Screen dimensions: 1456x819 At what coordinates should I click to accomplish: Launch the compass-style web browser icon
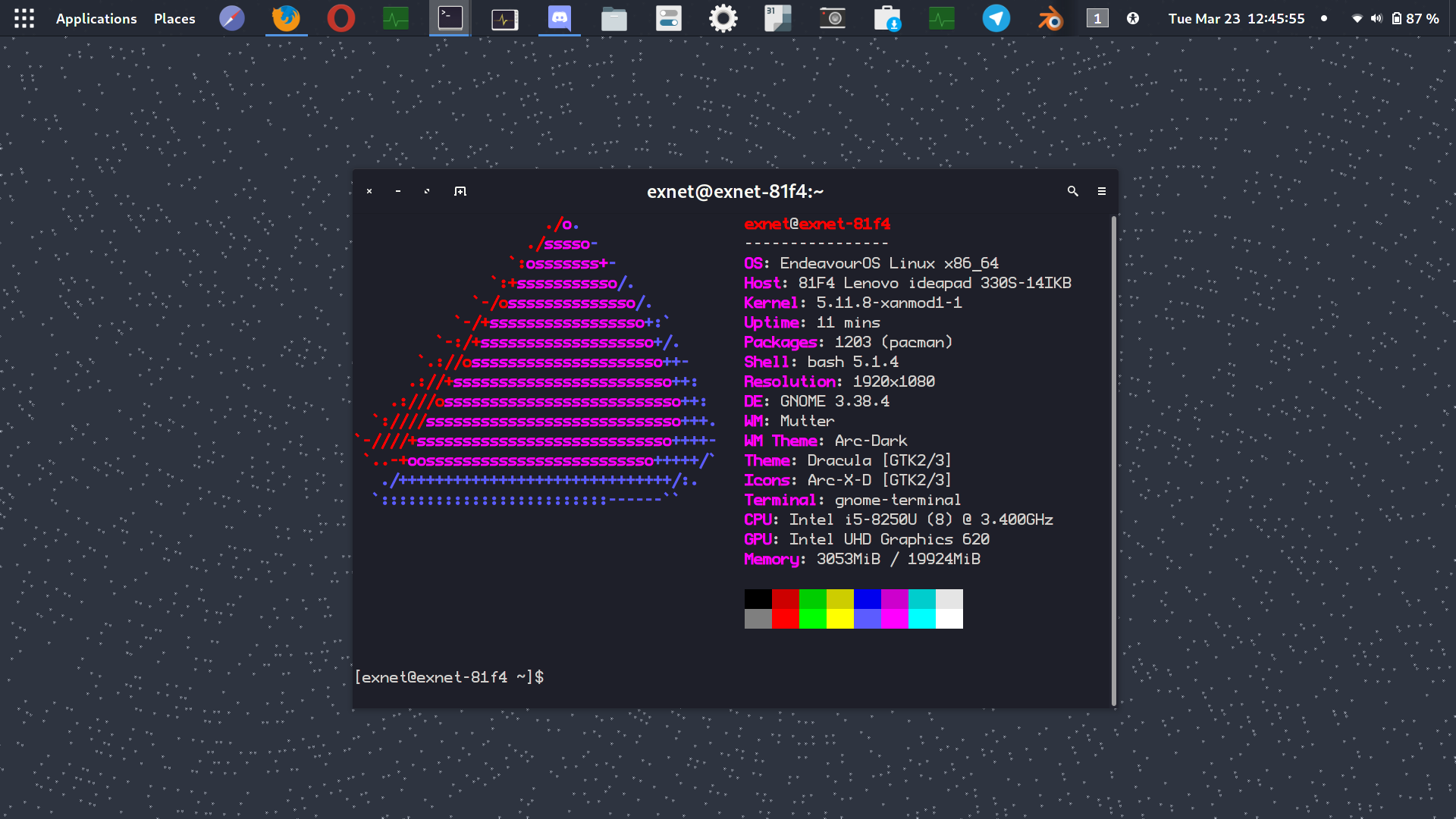(232, 18)
